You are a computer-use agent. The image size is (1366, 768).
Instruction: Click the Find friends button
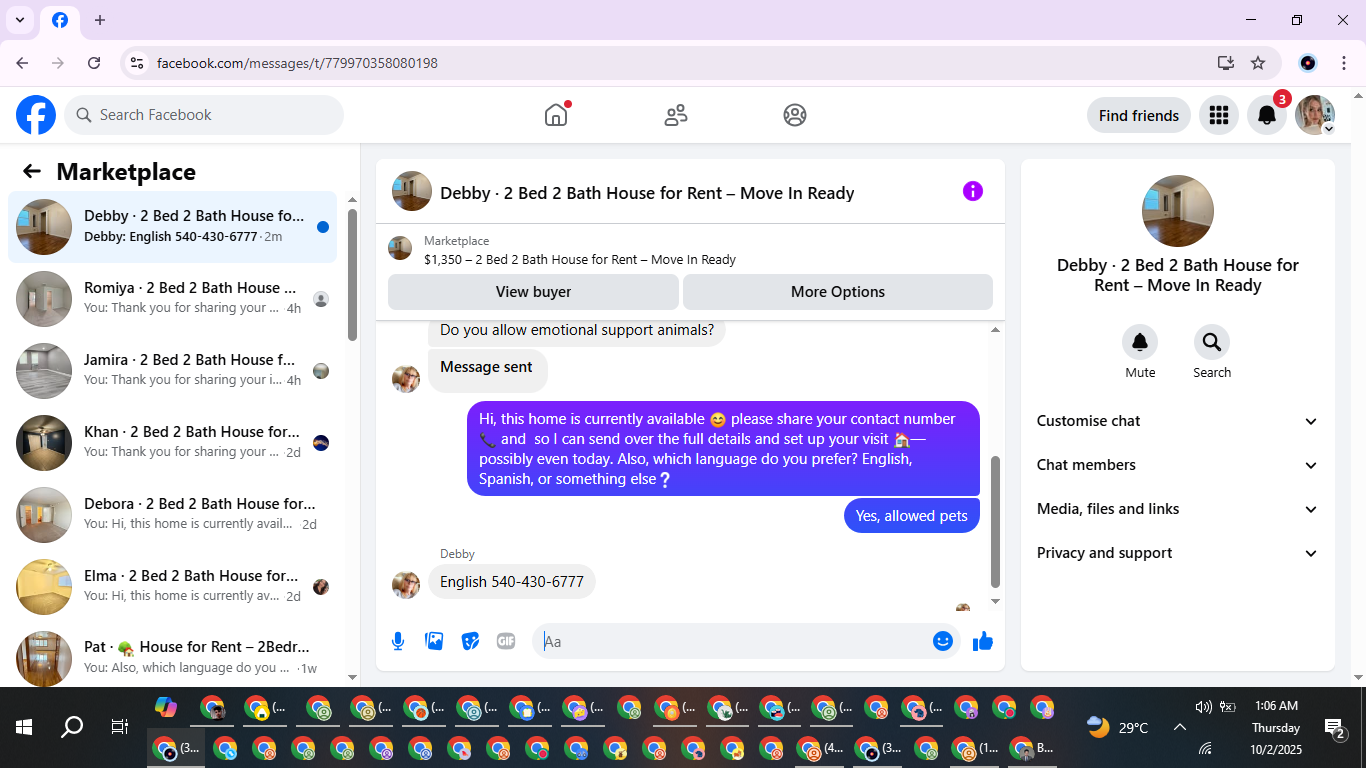1139,115
